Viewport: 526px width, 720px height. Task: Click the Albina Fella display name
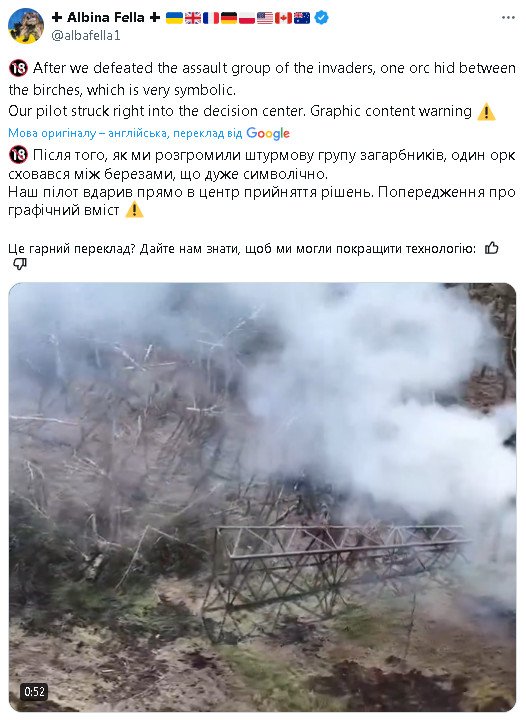coord(106,17)
